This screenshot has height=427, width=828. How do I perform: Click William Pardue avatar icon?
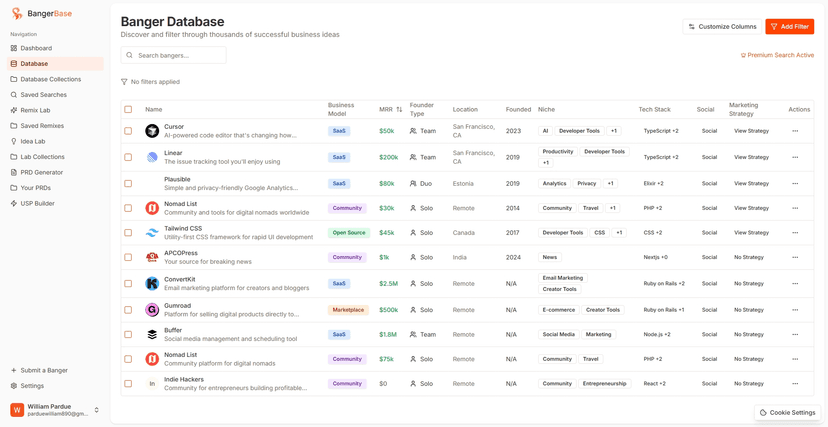[16, 410]
